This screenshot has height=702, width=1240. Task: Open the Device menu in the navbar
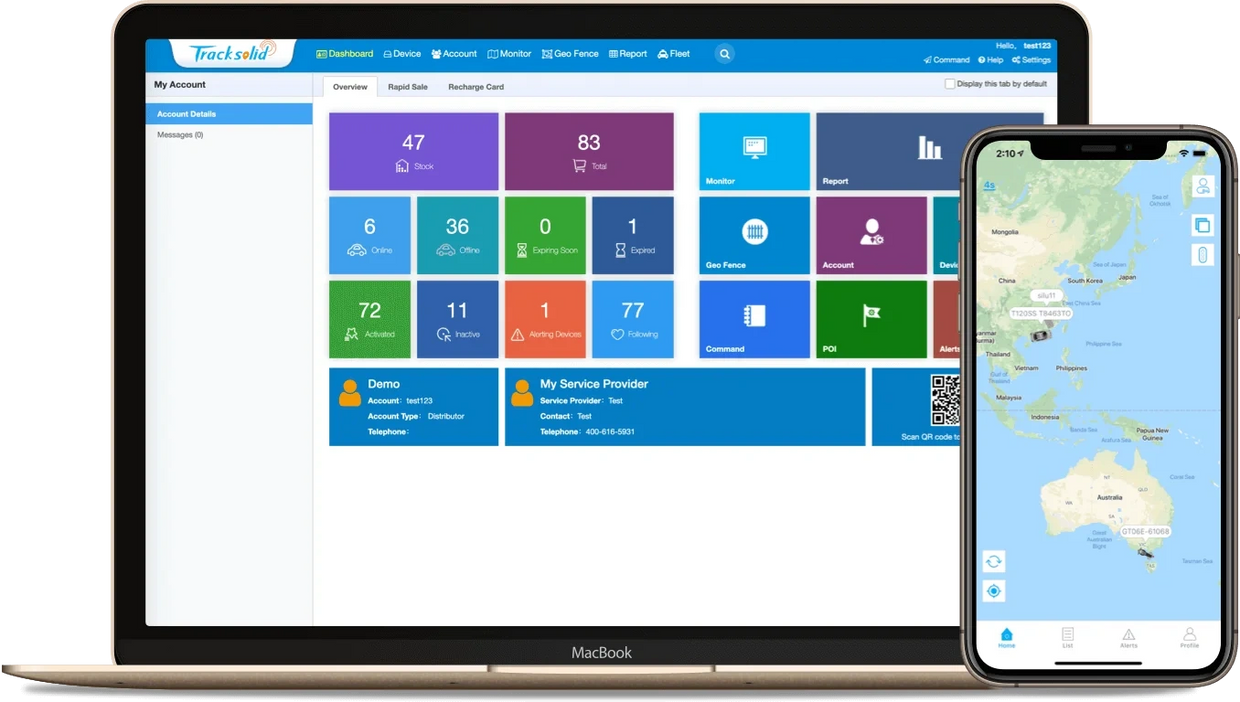402,53
